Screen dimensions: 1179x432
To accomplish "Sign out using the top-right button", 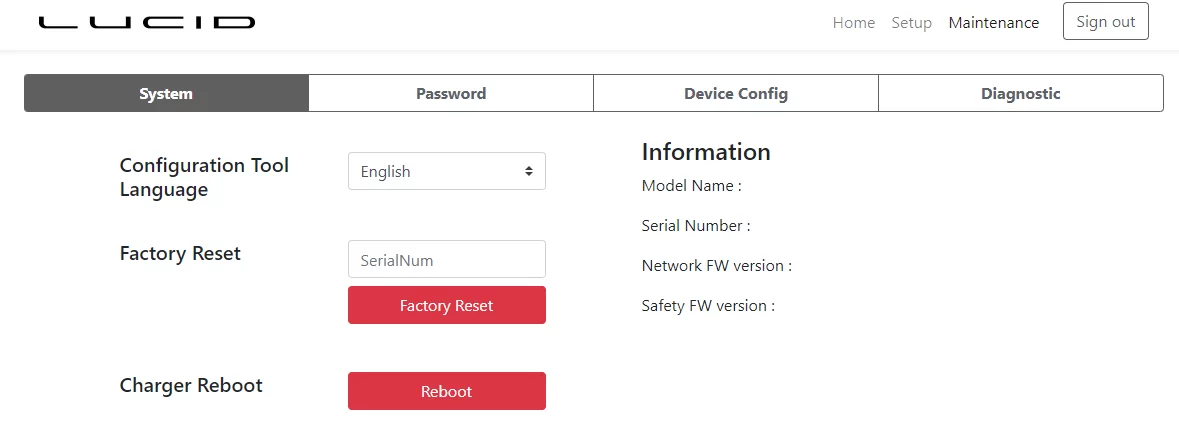I will pos(1105,21).
